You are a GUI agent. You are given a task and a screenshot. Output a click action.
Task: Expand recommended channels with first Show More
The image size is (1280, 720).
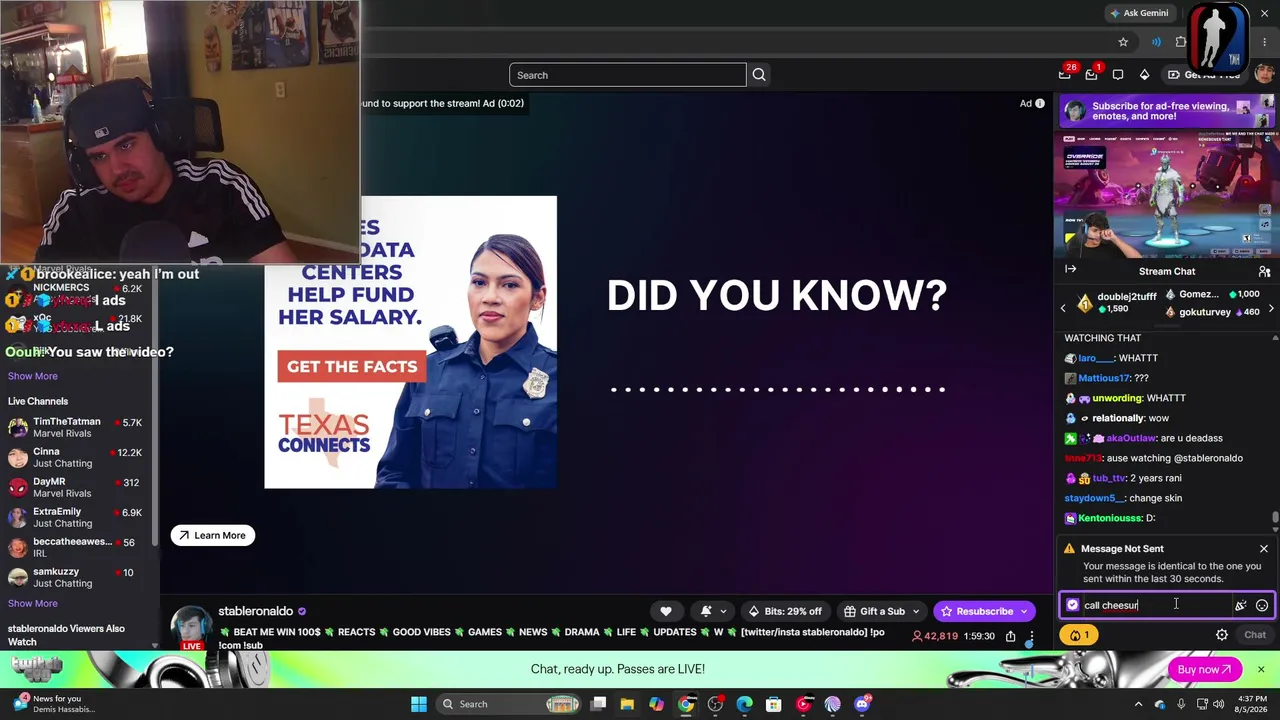pyautogui.click(x=33, y=376)
